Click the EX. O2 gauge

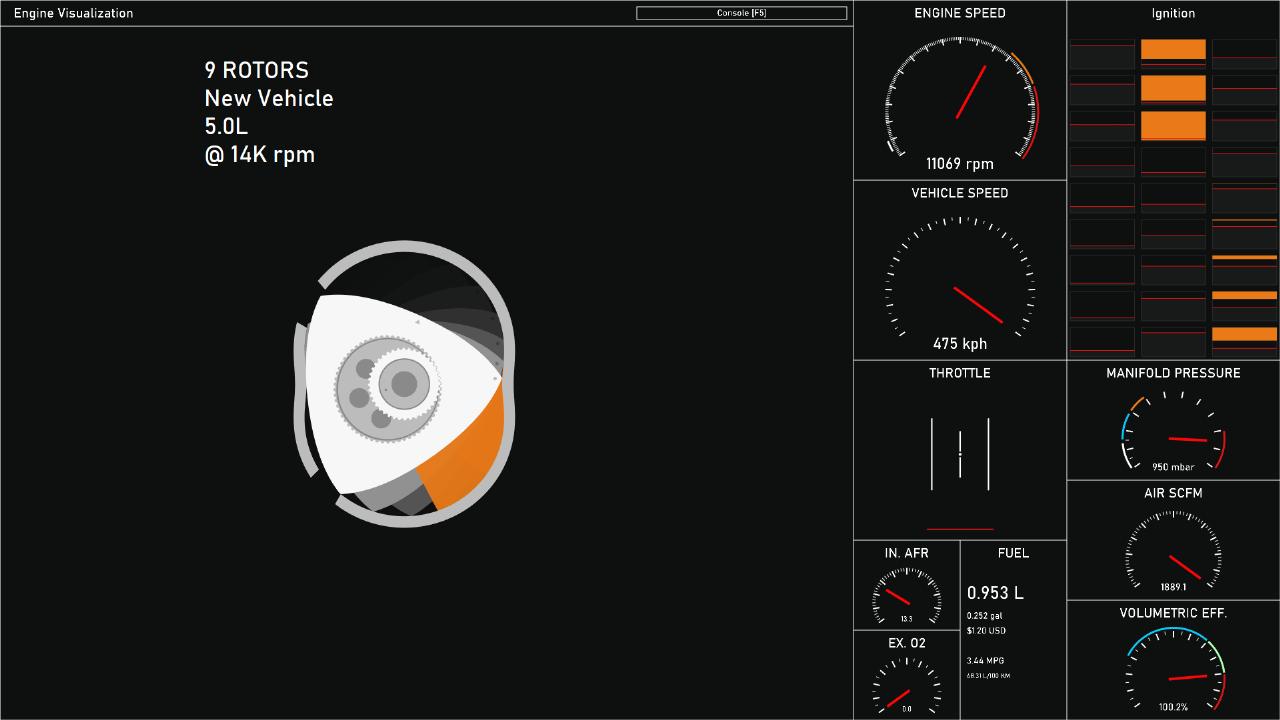(907, 686)
